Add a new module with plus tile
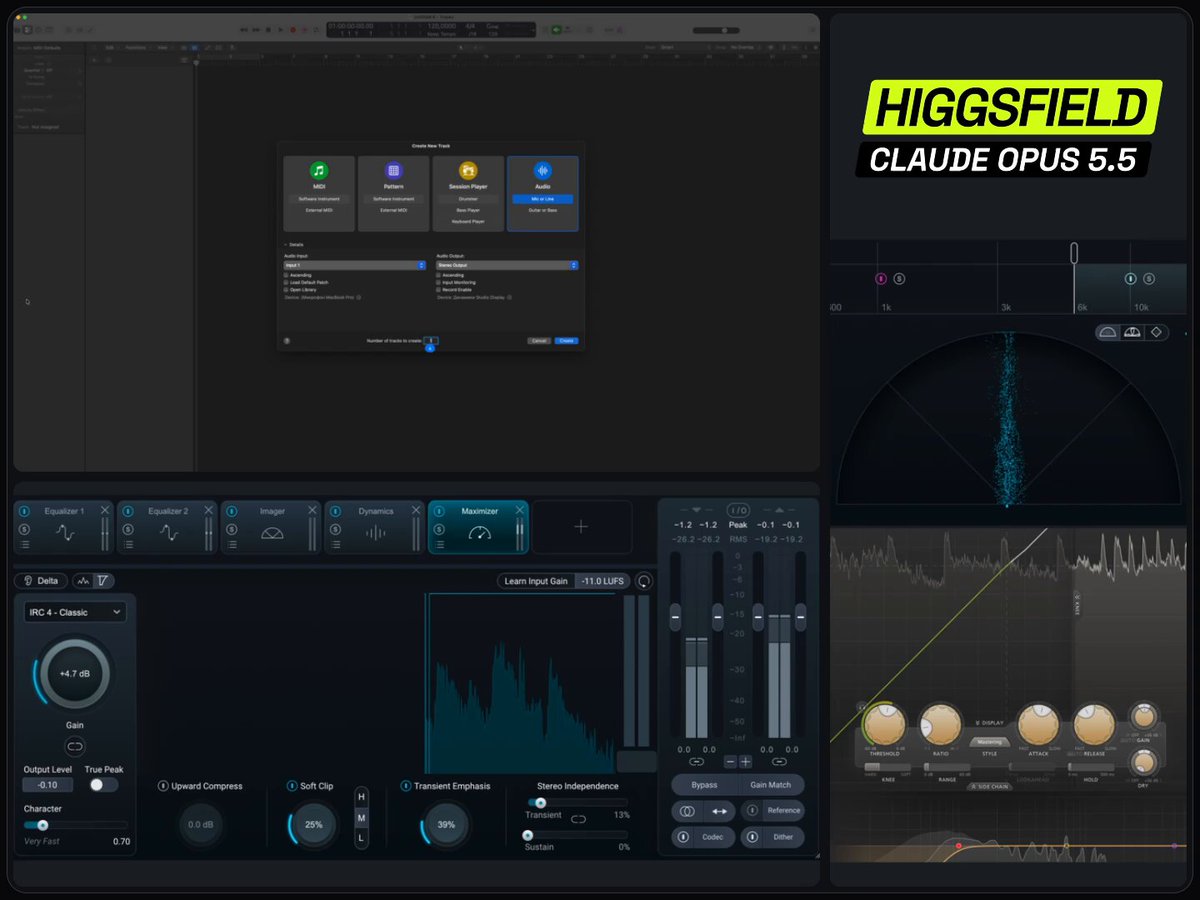The image size is (1200, 900). pos(581,527)
